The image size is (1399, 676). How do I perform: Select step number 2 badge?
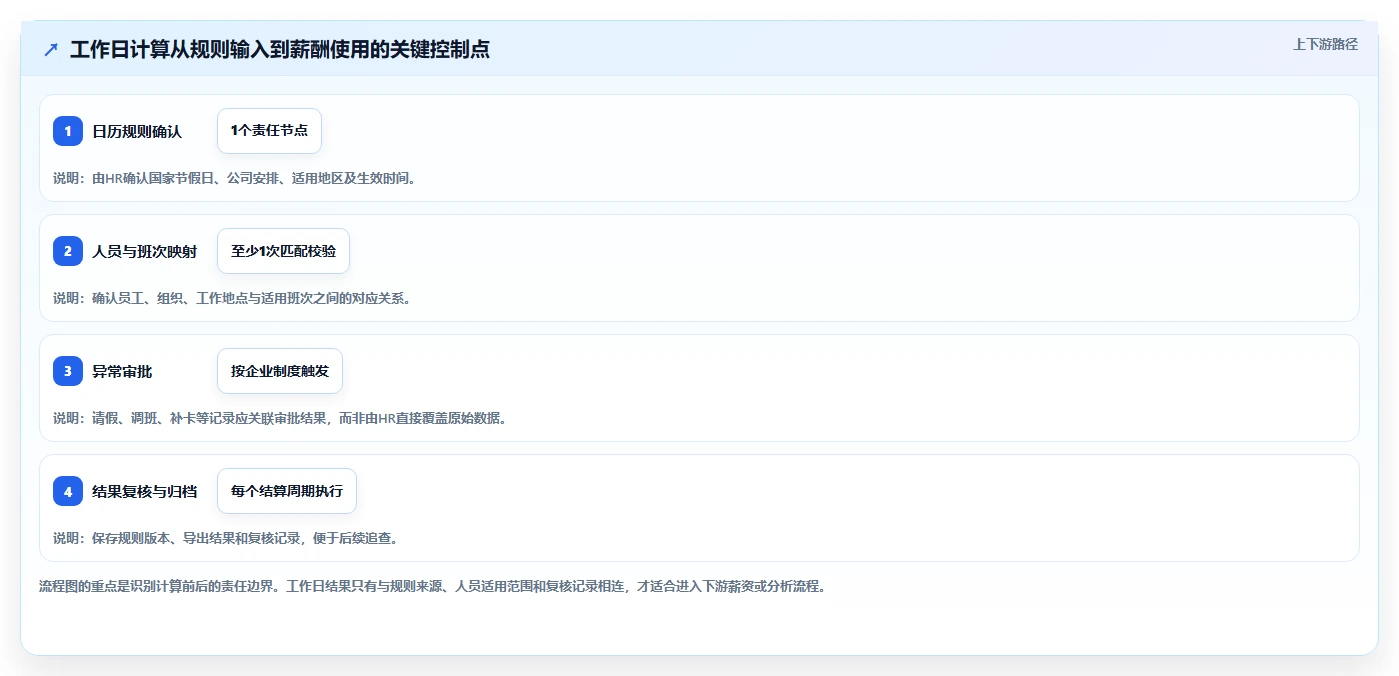[68, 251]
